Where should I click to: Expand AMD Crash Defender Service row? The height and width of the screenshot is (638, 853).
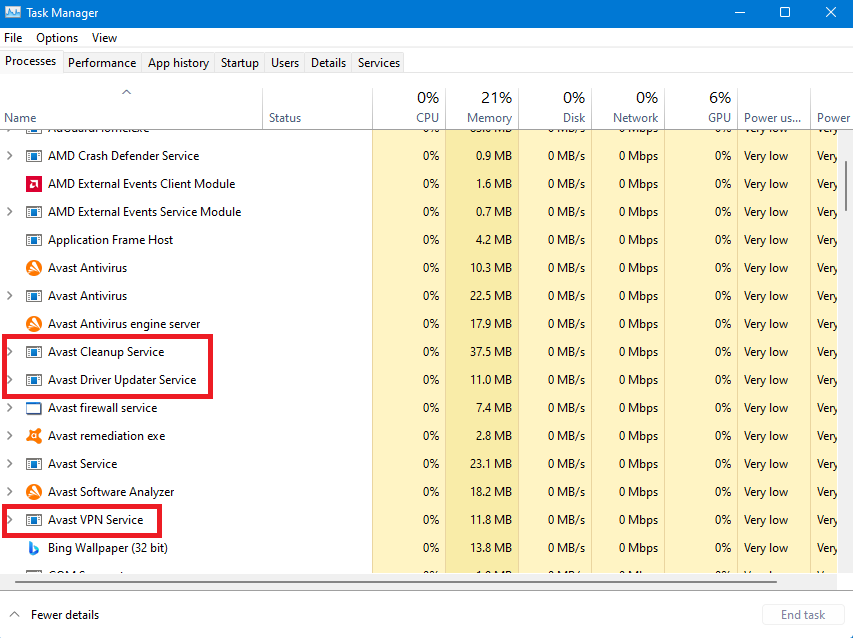coord(11,156)
